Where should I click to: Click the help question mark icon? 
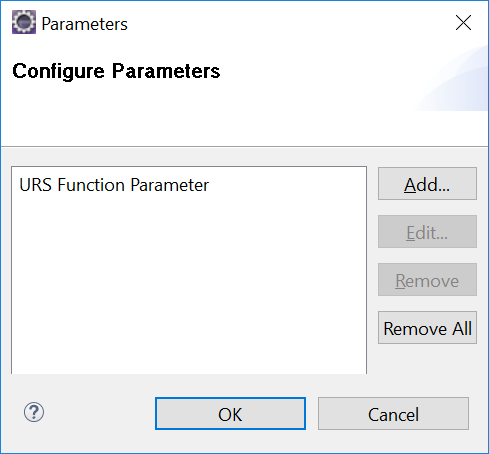point(34,412)
